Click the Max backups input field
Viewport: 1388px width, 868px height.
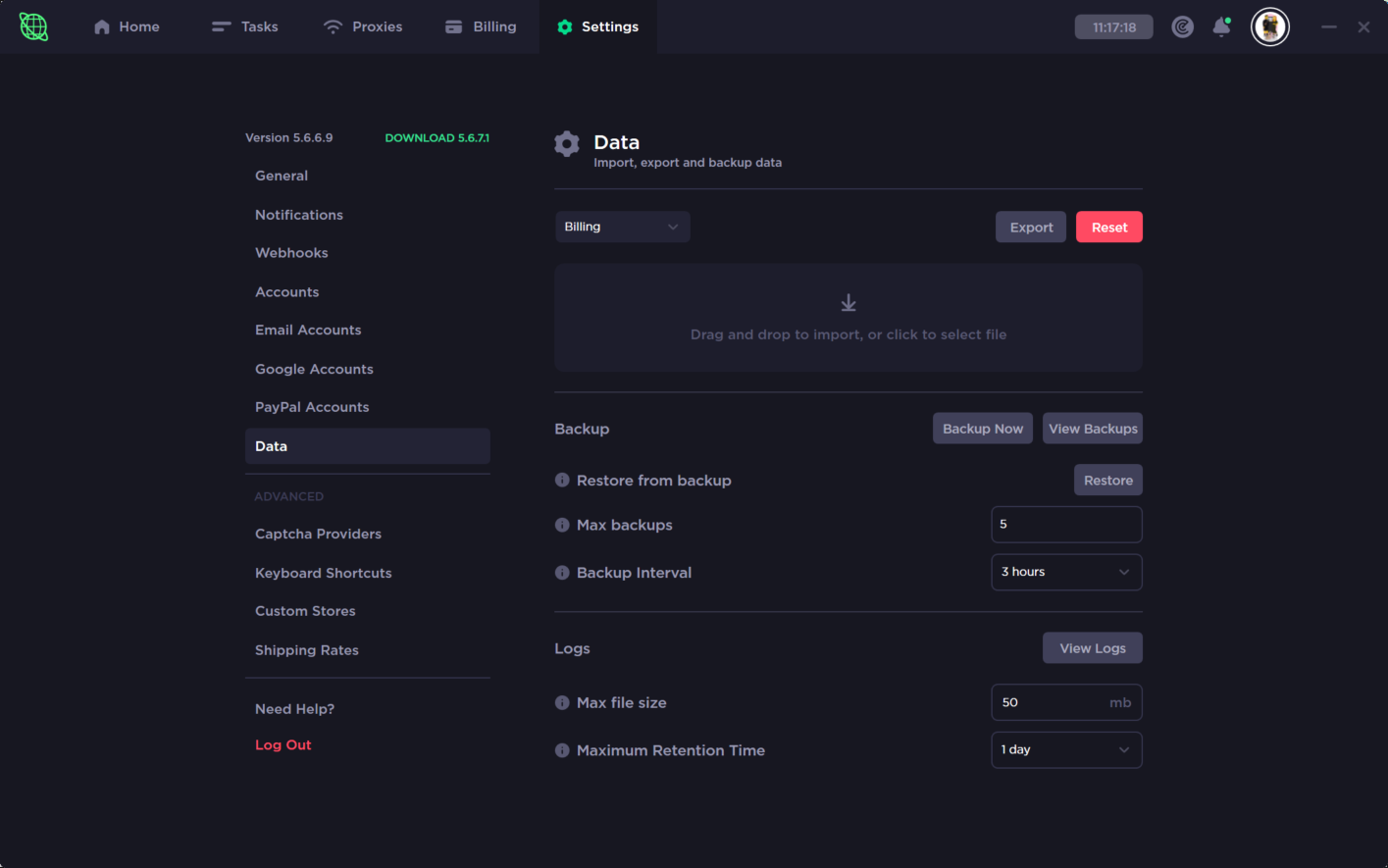pos(1066,525)
